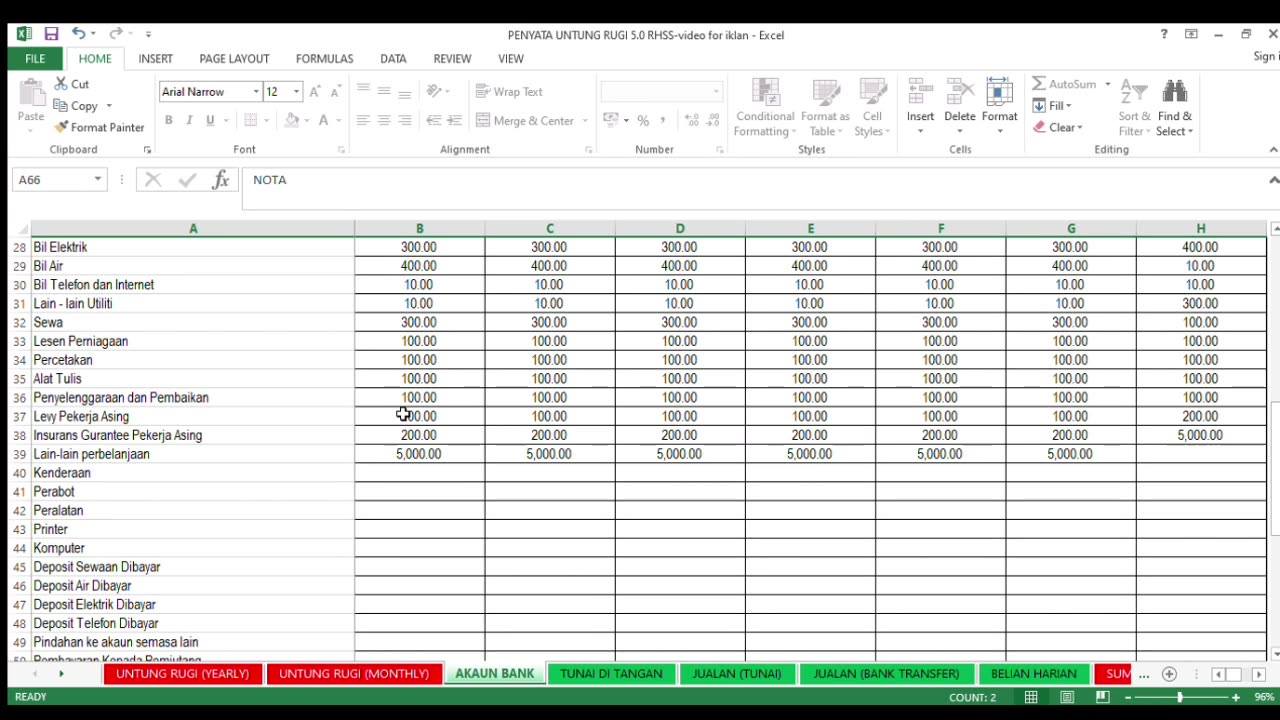Add a new sheet with the plus icon
1280x720 pixels.
click(x=1169, y=674)
